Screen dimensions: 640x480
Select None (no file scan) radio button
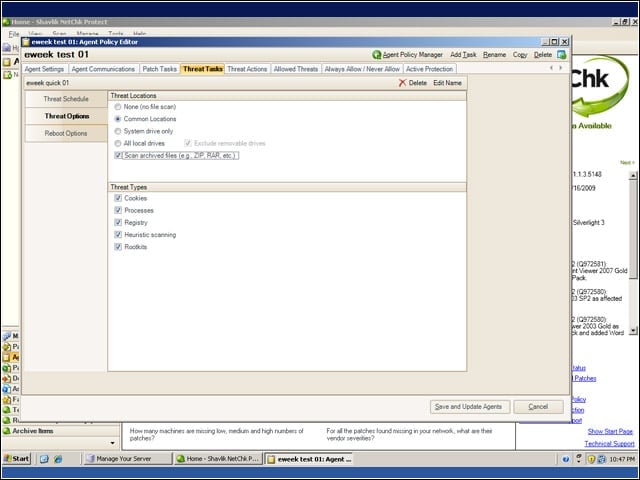pyautogui.click(x=118, y=107)
